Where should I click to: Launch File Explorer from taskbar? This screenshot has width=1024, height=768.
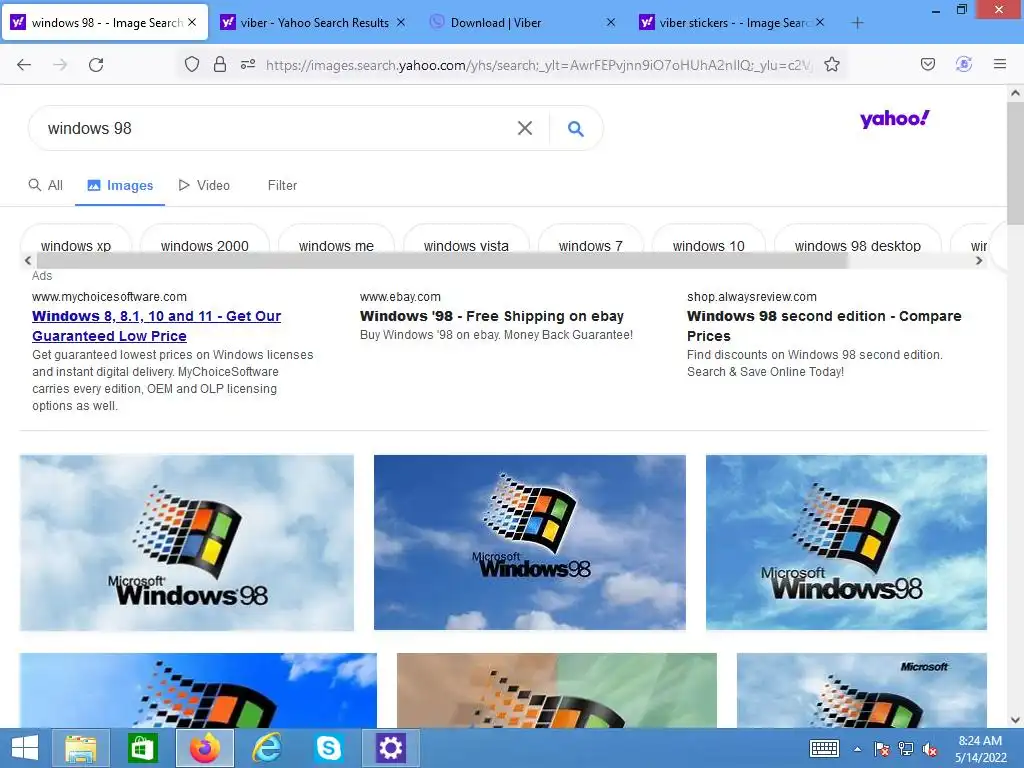81,748
